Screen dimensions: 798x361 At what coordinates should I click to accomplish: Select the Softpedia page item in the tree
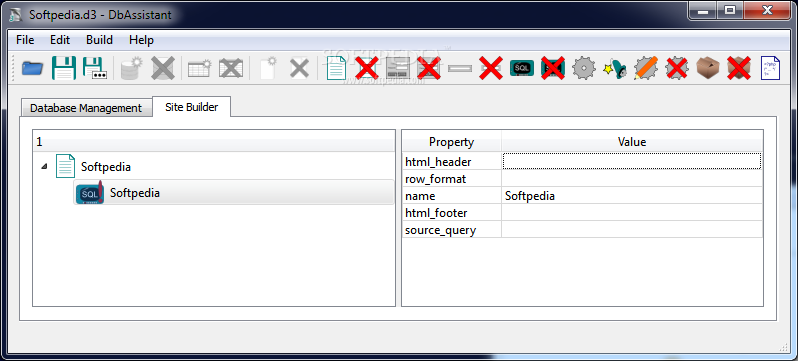106,166
